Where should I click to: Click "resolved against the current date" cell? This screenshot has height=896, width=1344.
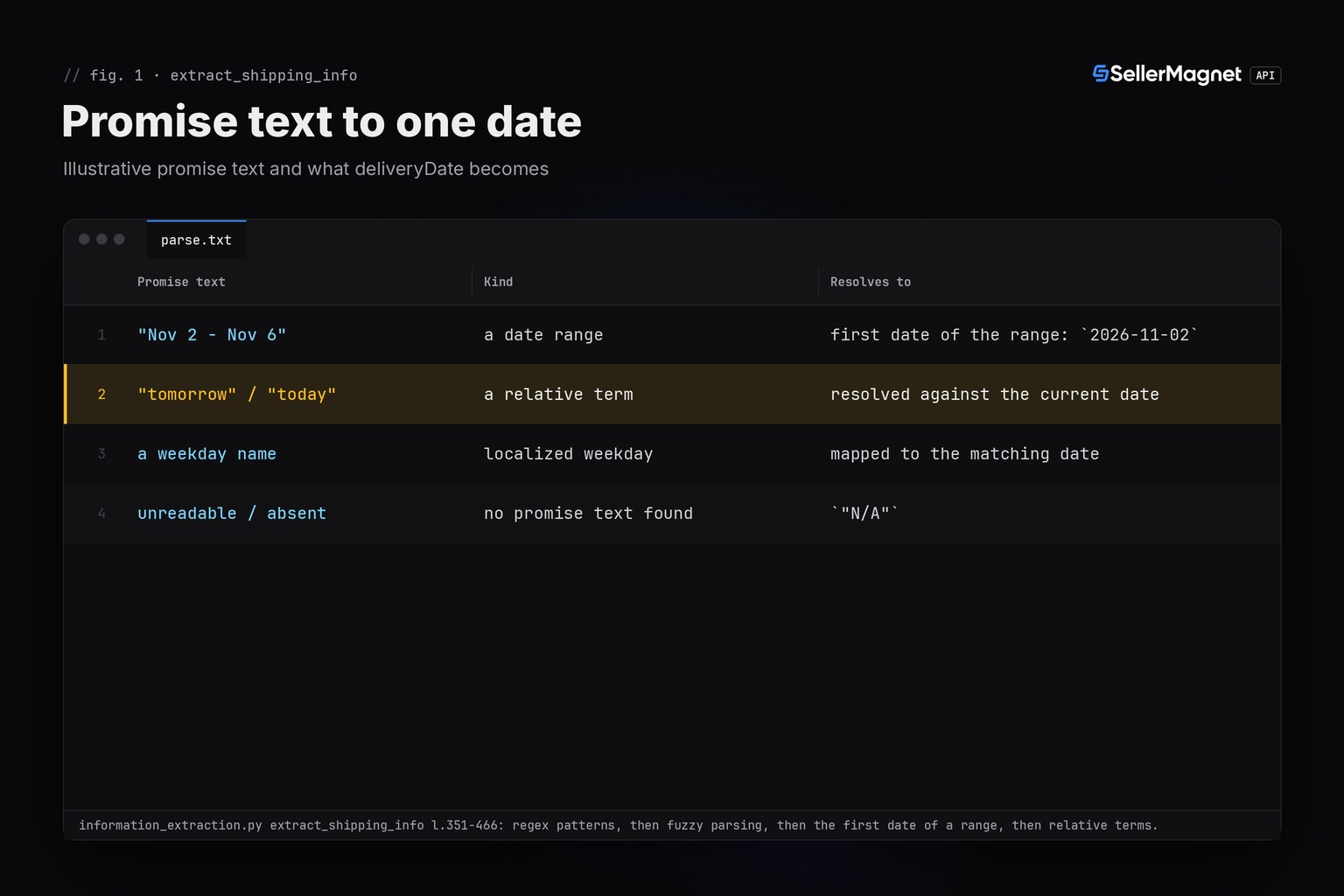coord(995,395)
